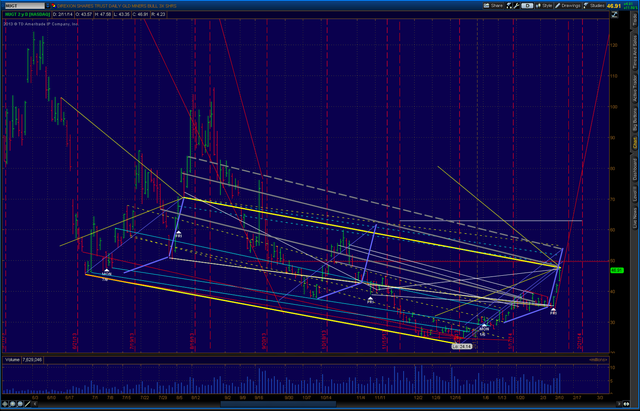Click the quick studies flask icon
Viewport: 640px width, 411px height.
point(509,6)
